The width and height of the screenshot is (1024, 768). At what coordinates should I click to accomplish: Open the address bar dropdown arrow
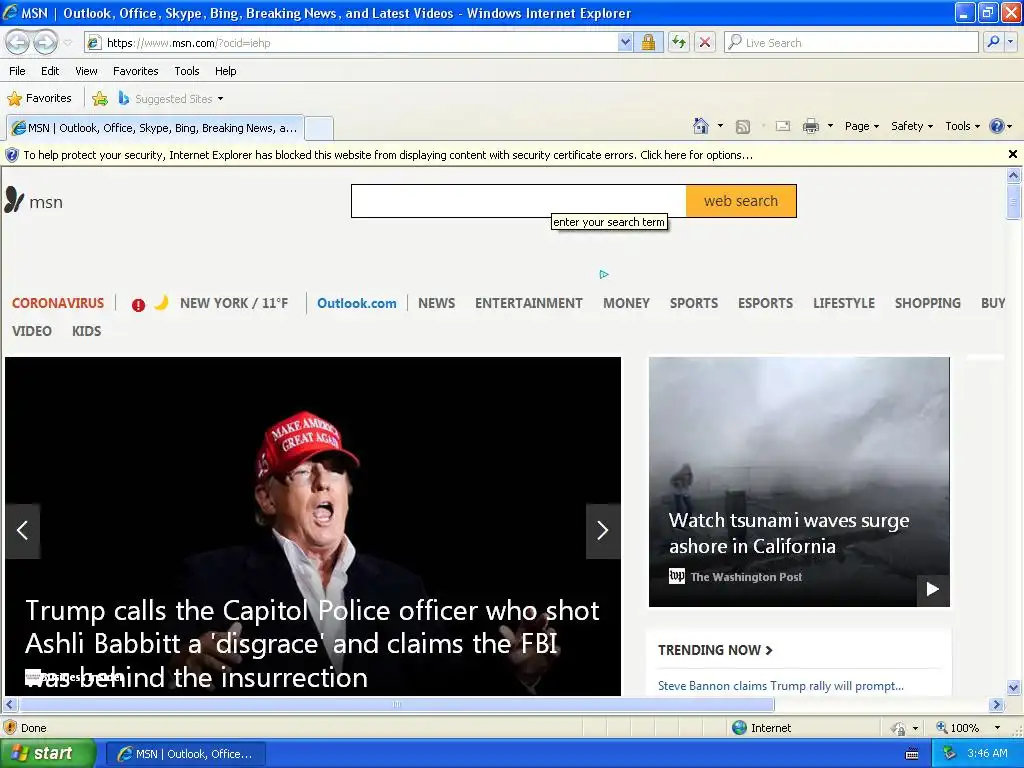pyautogui.click(x=625, y=42)
